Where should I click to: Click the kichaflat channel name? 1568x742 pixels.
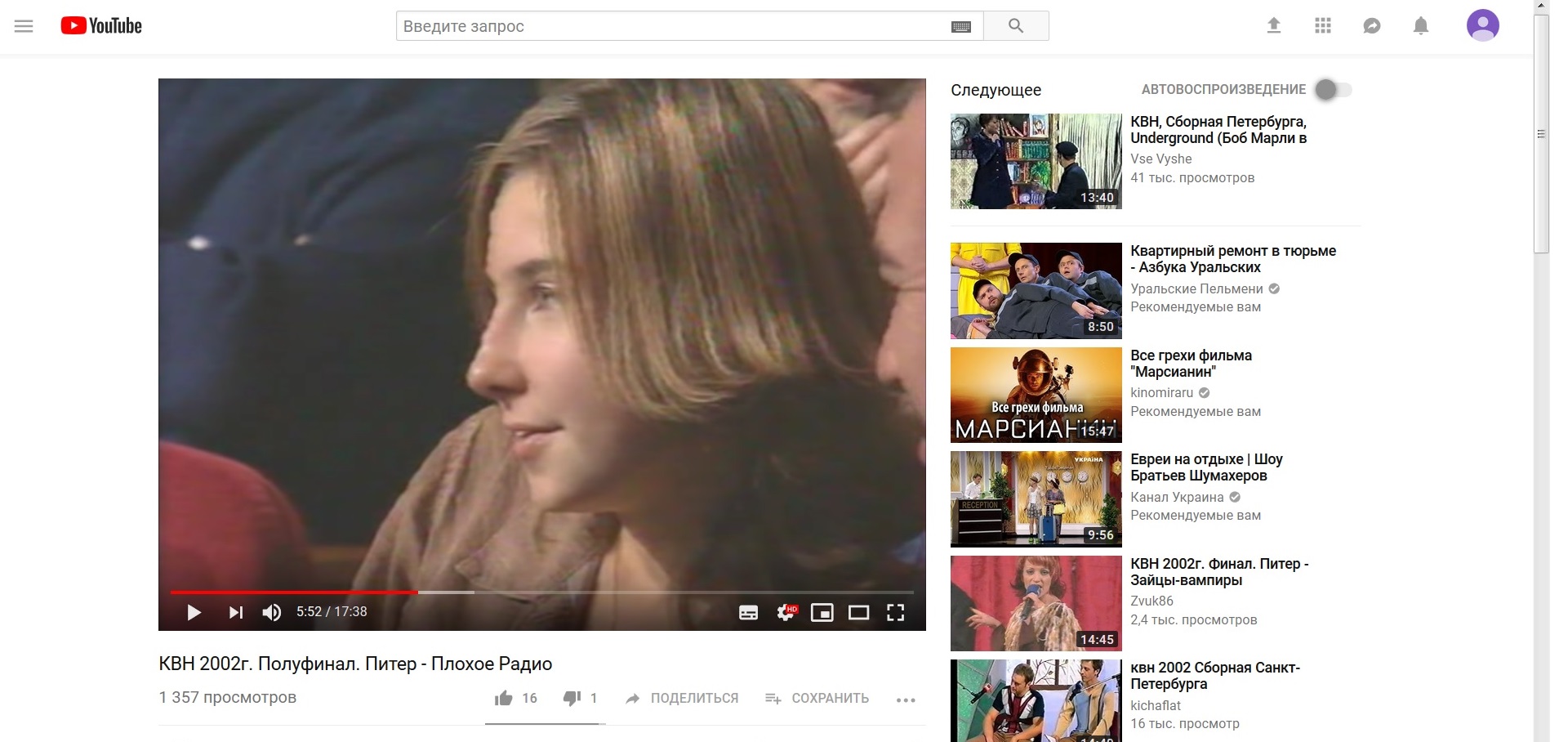click(1156, 705)
